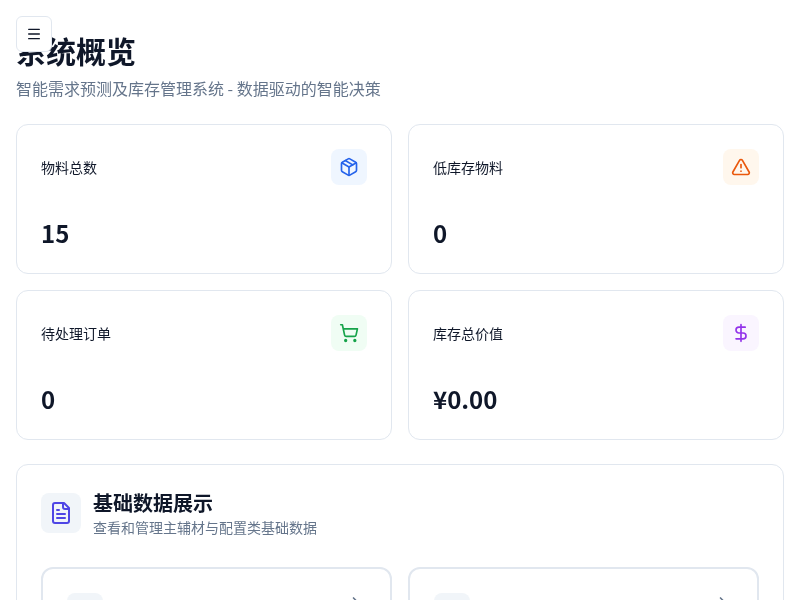The height and width of the screenshot is (600, 800).
Task: Click the 系统概览 page title
Action: point(75,53)
